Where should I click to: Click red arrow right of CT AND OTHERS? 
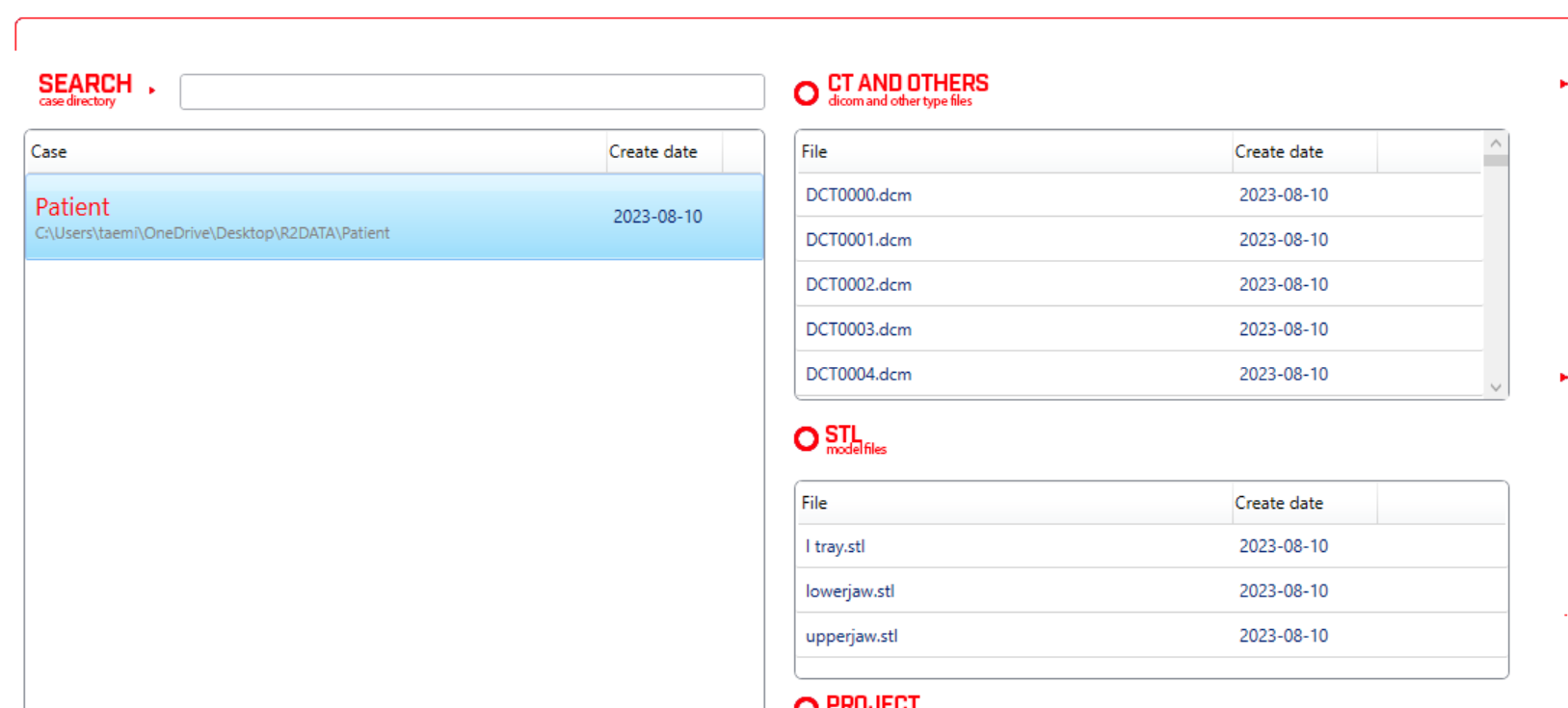[x=1563, y=85]
